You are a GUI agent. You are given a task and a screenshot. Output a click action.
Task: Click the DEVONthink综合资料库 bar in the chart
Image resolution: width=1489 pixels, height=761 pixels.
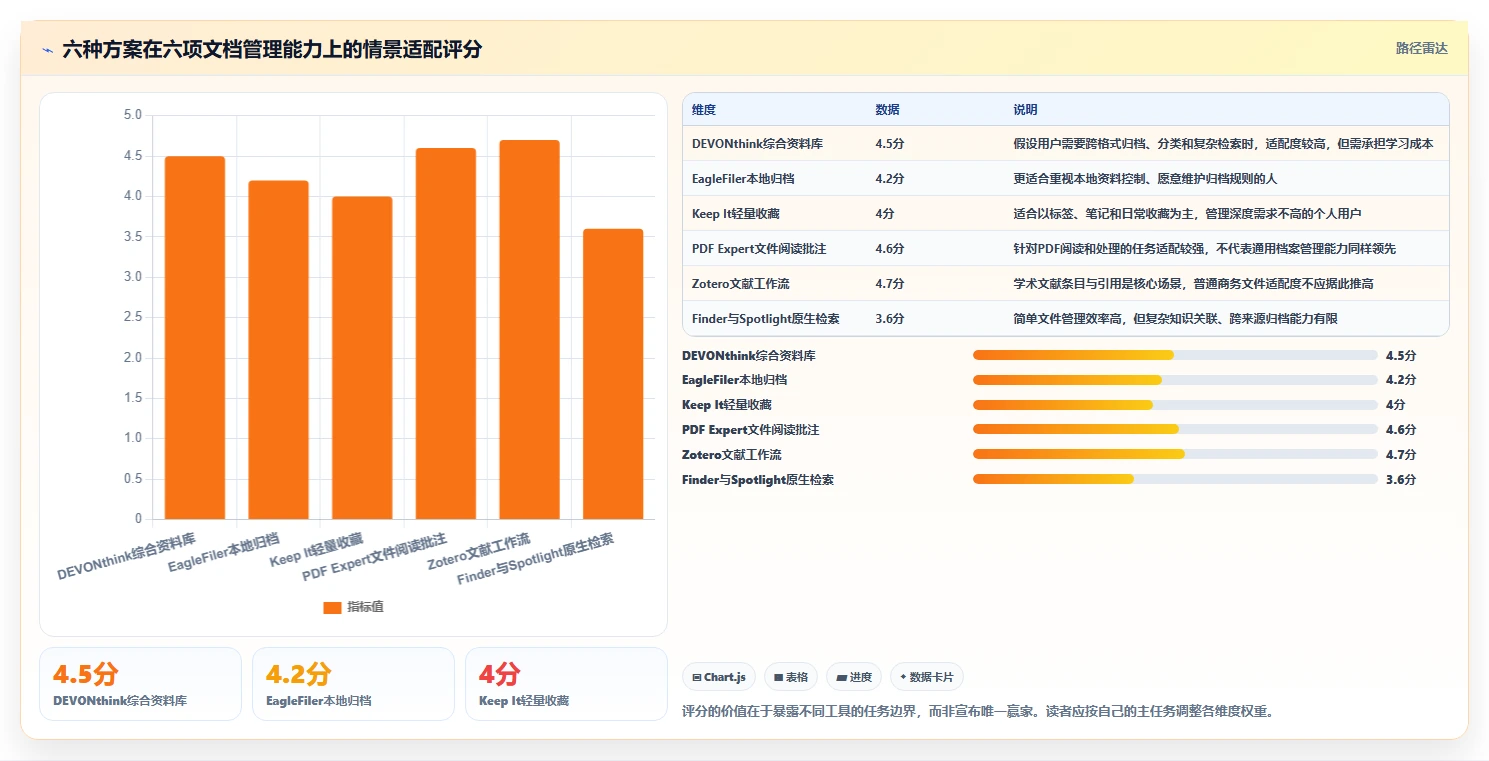(x=195, y=338)
